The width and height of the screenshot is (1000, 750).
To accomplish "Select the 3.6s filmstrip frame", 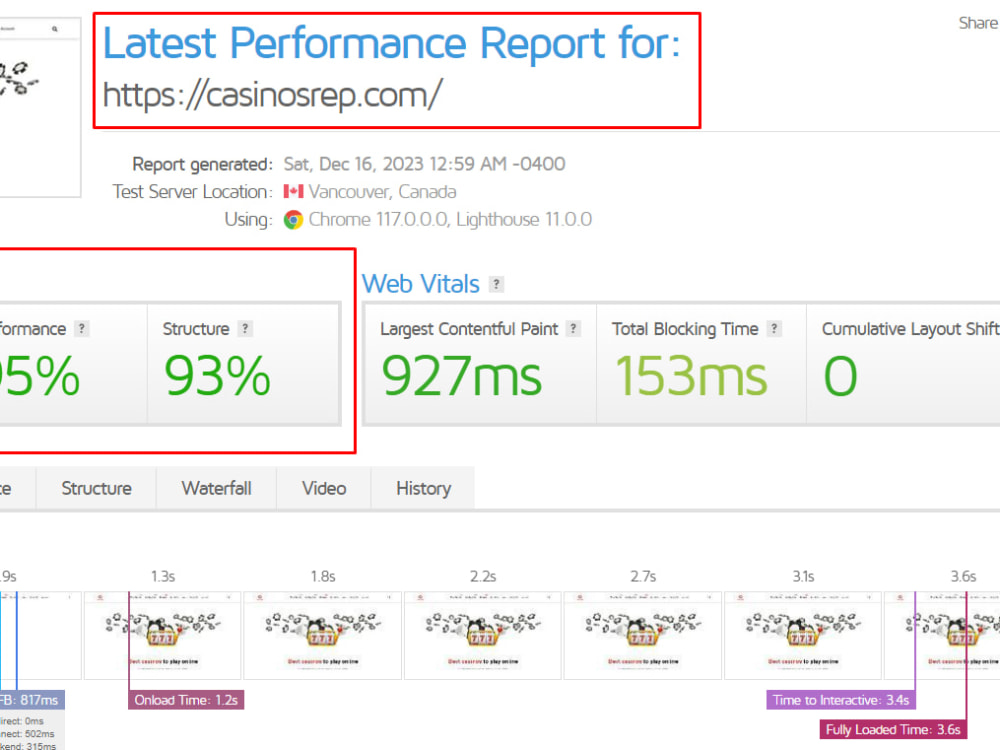I will (943, 635).
